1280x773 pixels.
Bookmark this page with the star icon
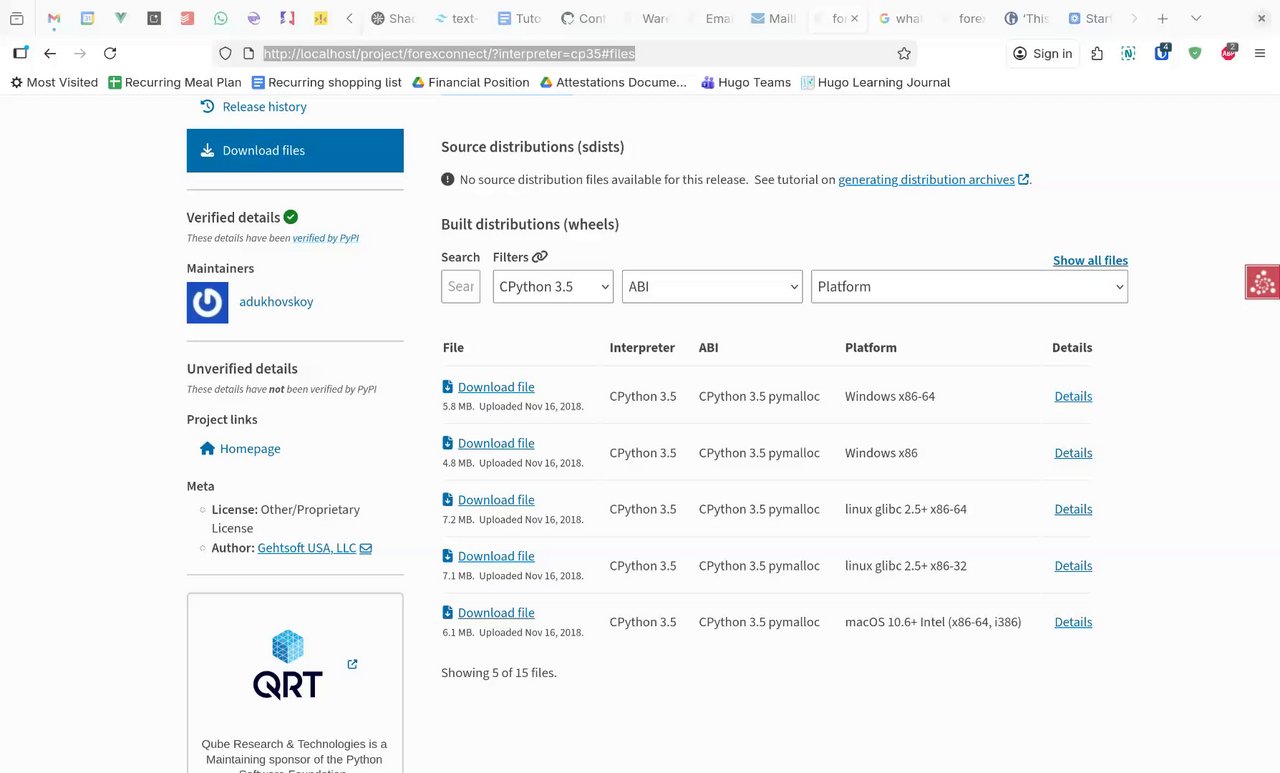(x=904, y=54)
